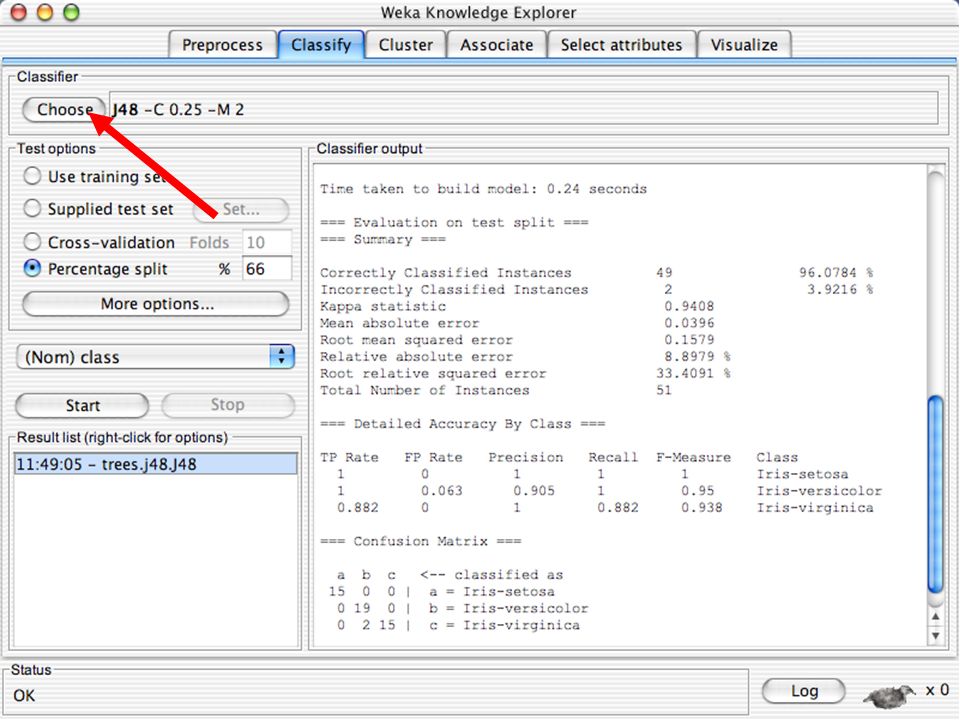Screen dimensions: 960x720
Task: Choose Cross-validation test option
Action: point(32,242)
